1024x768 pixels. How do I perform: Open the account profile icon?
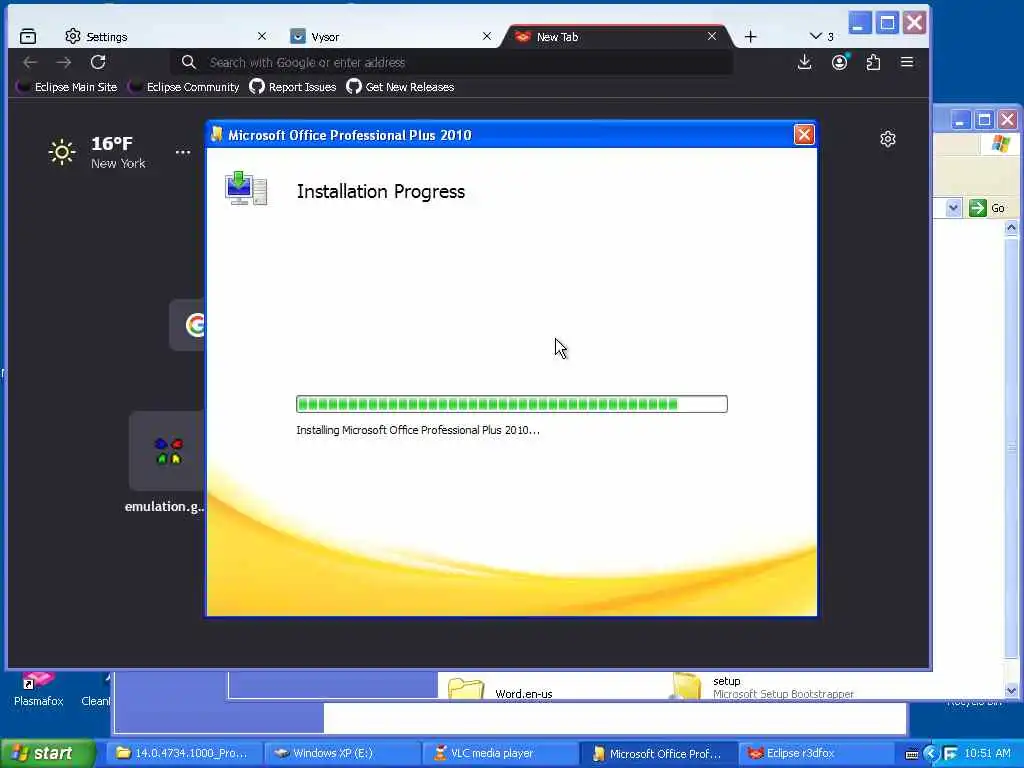[x=840, y=62]
